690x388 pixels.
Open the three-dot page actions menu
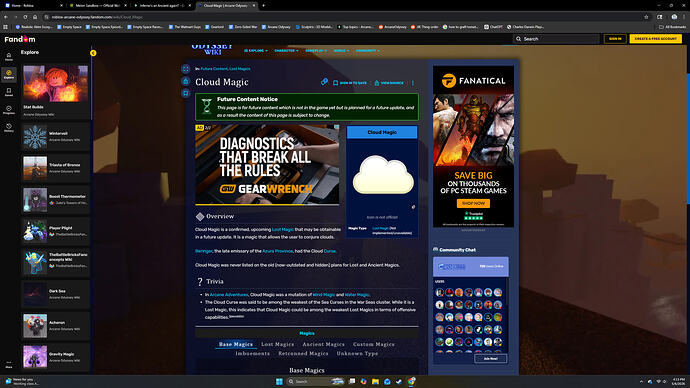pos(413,83)
